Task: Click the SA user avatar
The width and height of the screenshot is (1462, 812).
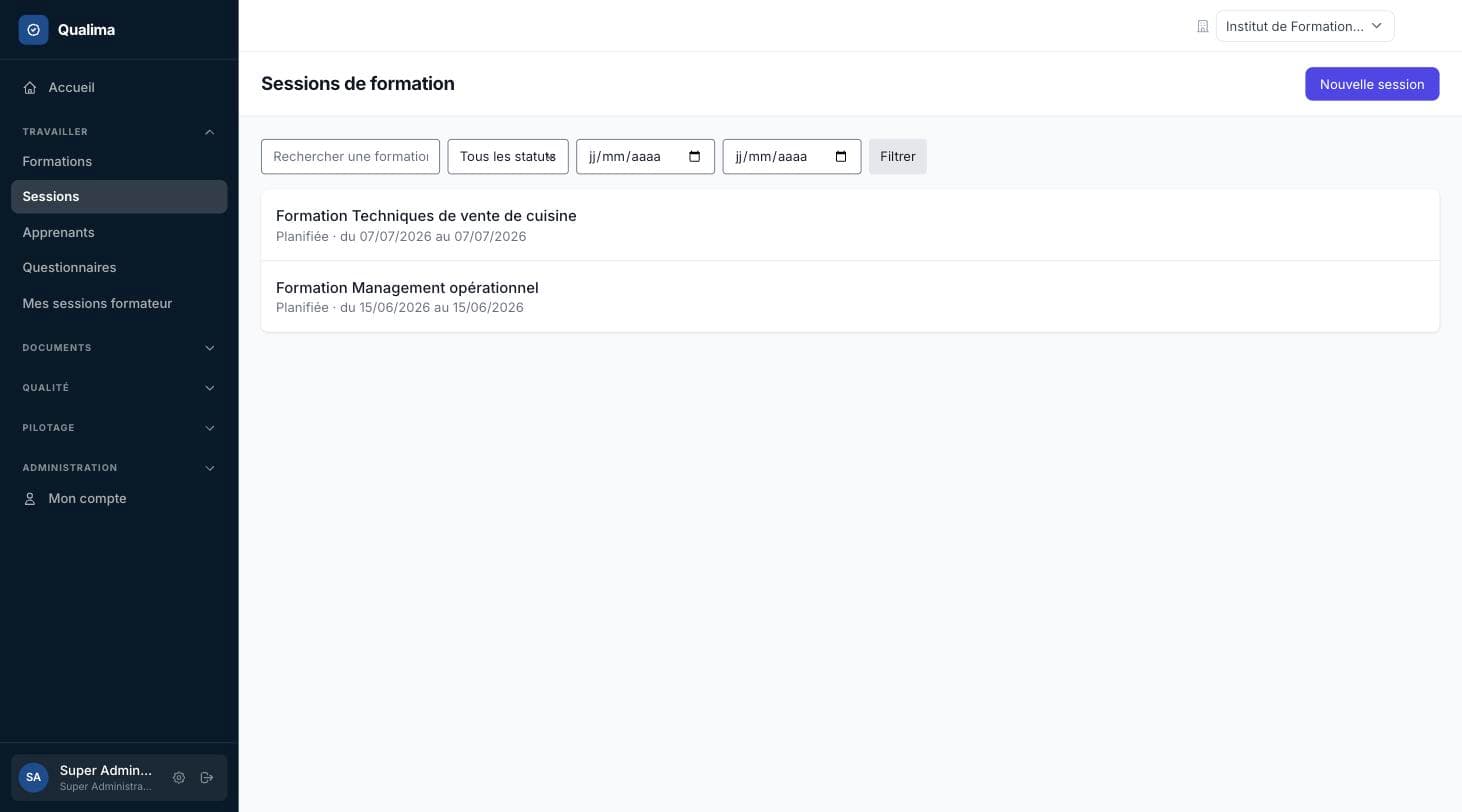Action: pos(34,778)
